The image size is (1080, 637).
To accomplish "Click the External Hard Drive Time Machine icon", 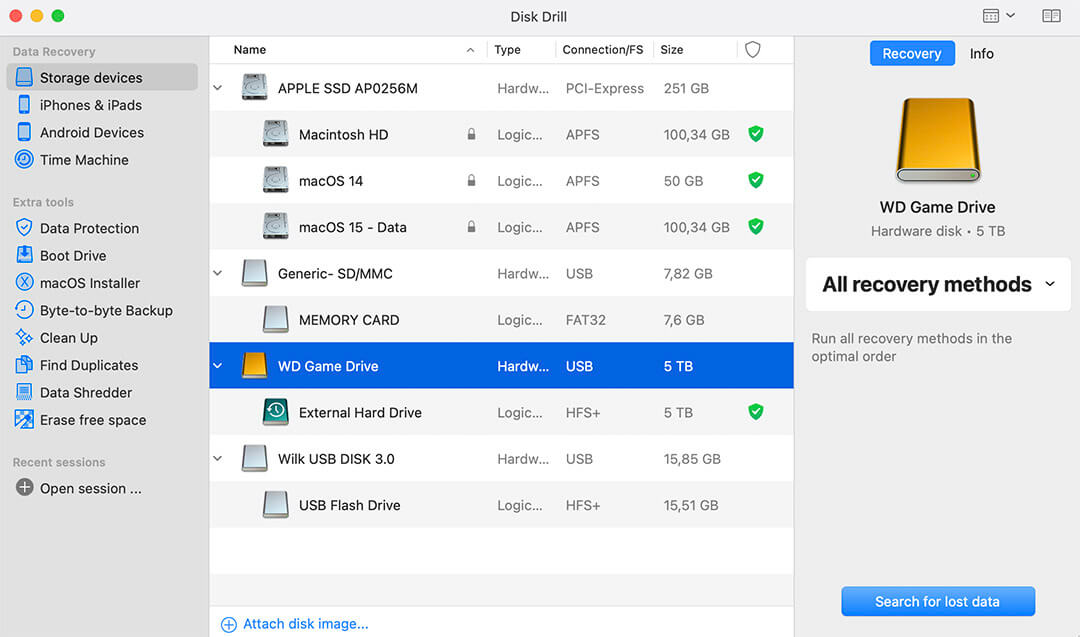I will tap(276, 412).
